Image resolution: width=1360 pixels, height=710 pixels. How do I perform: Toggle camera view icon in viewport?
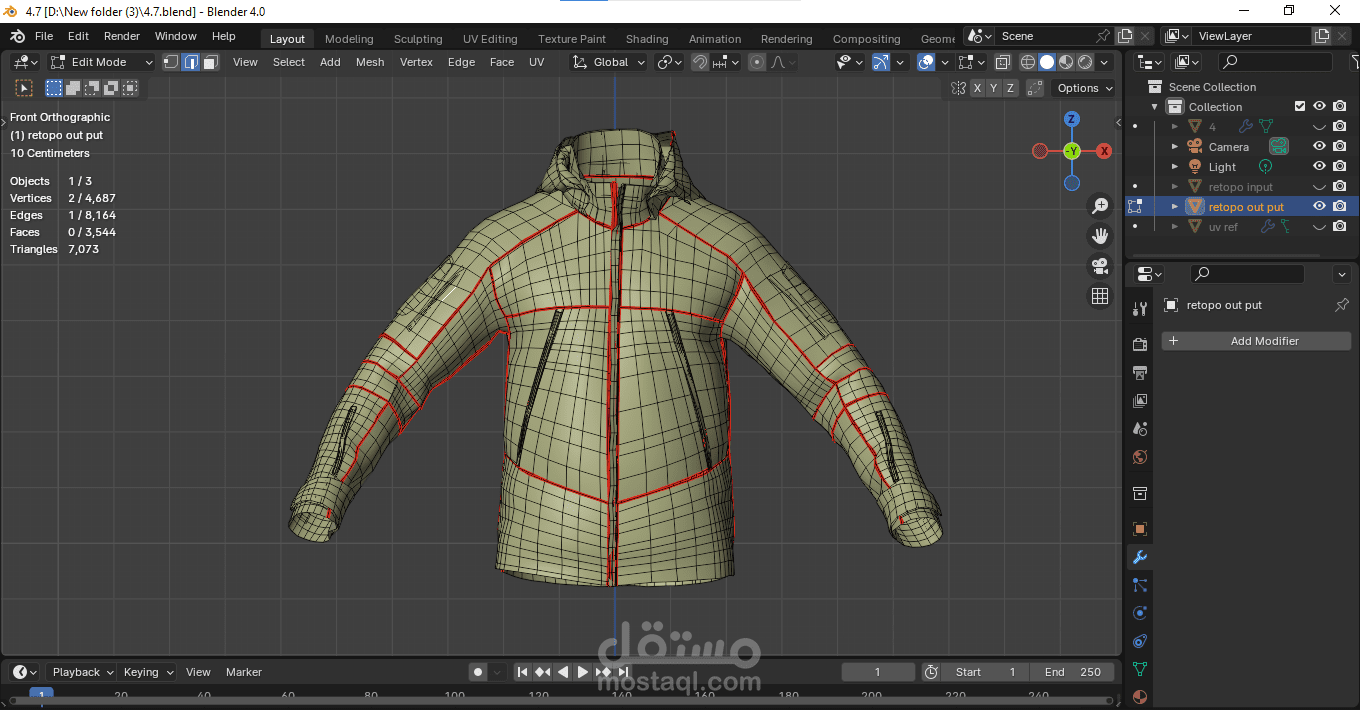pos(1100,266)
